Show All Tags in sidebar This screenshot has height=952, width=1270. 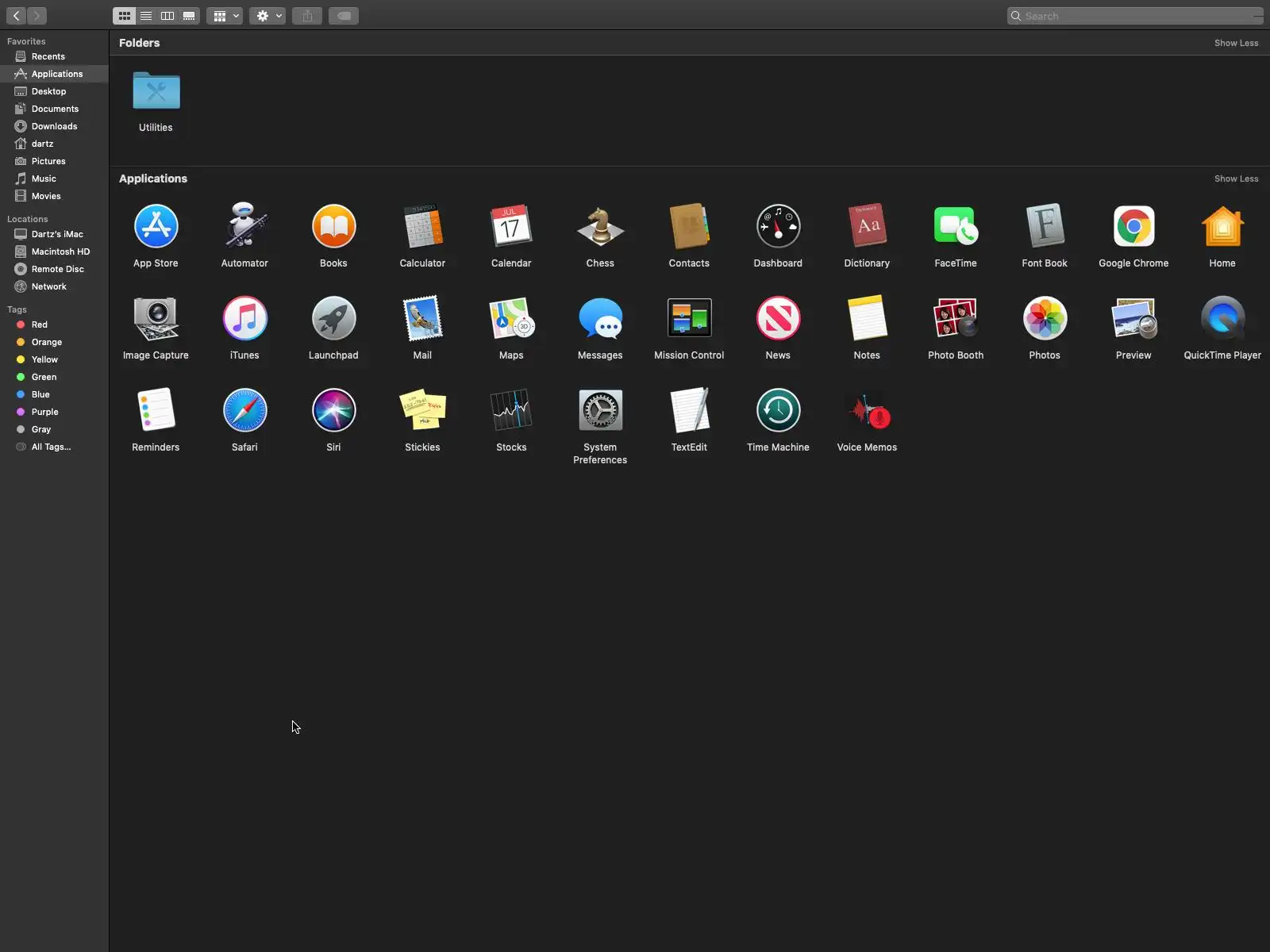tap(54, 447)
